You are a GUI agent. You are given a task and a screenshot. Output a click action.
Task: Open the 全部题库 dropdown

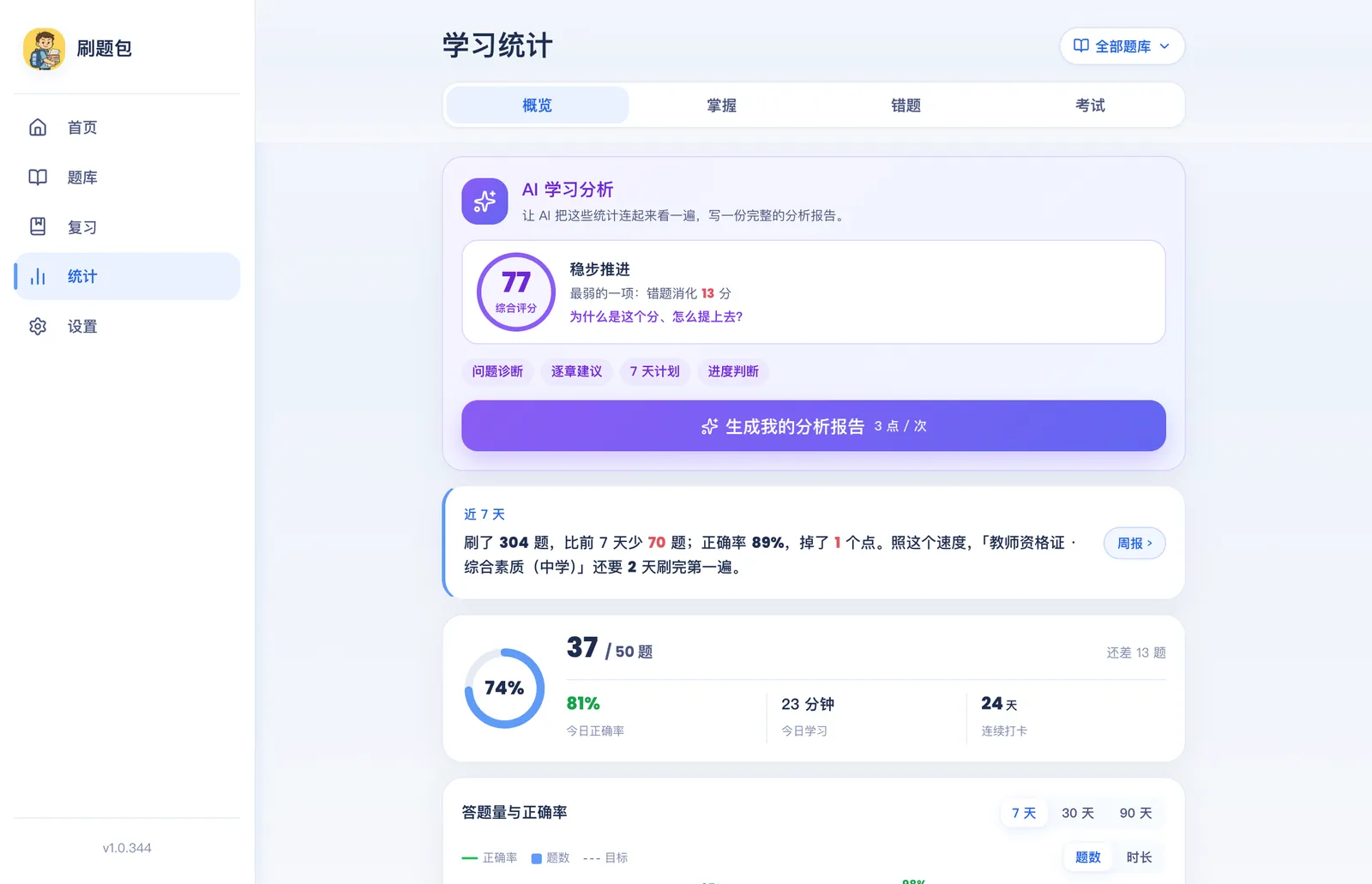tap(1122, 46)
